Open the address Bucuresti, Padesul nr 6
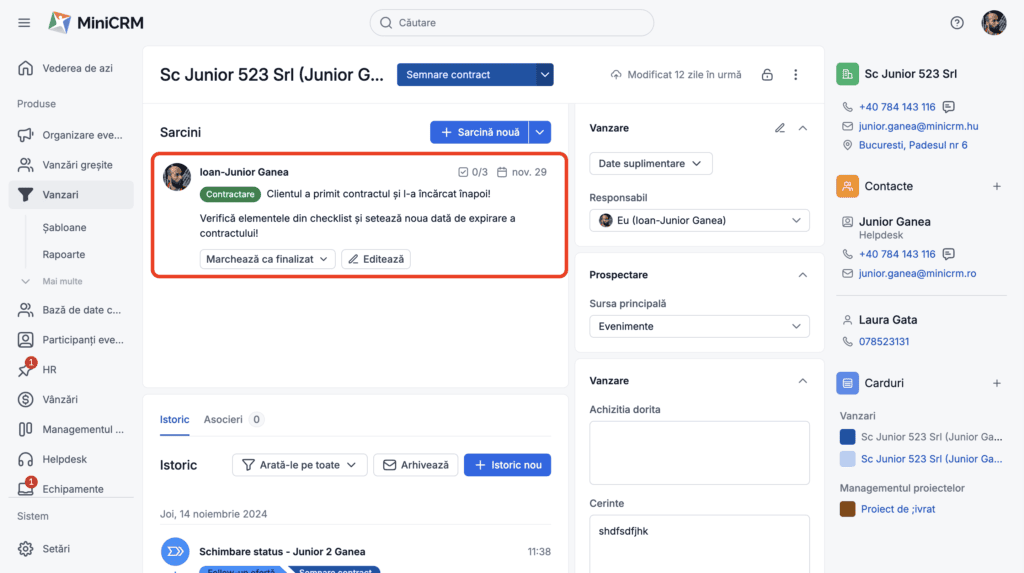The height and width of the screenshot is (573, 1024). tap(913, 145)
